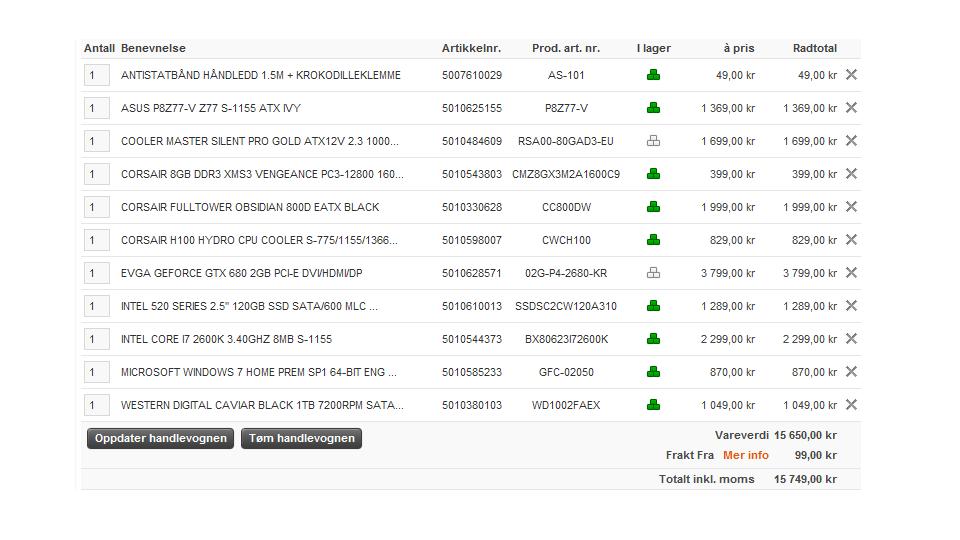The height and width of the screenshot is (540, 960).
Task: Click the Tøm handlevognen button
Action: click(301, 438)
